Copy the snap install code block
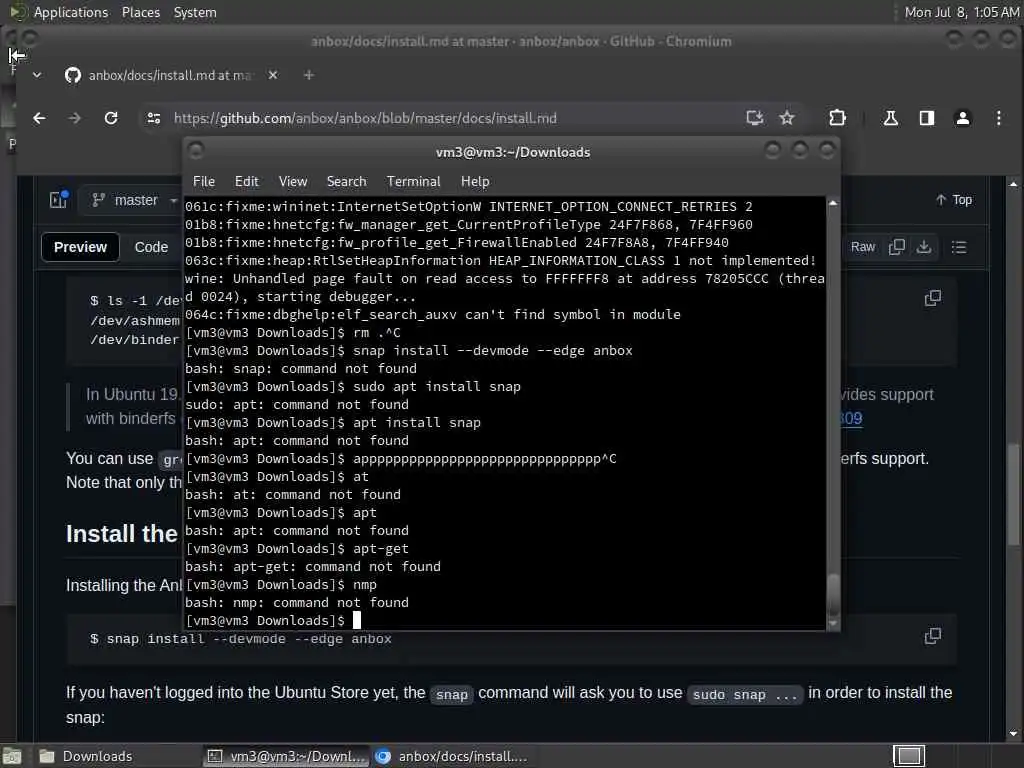The width and height of the screenshot is (1024, 768). (933, 636)
